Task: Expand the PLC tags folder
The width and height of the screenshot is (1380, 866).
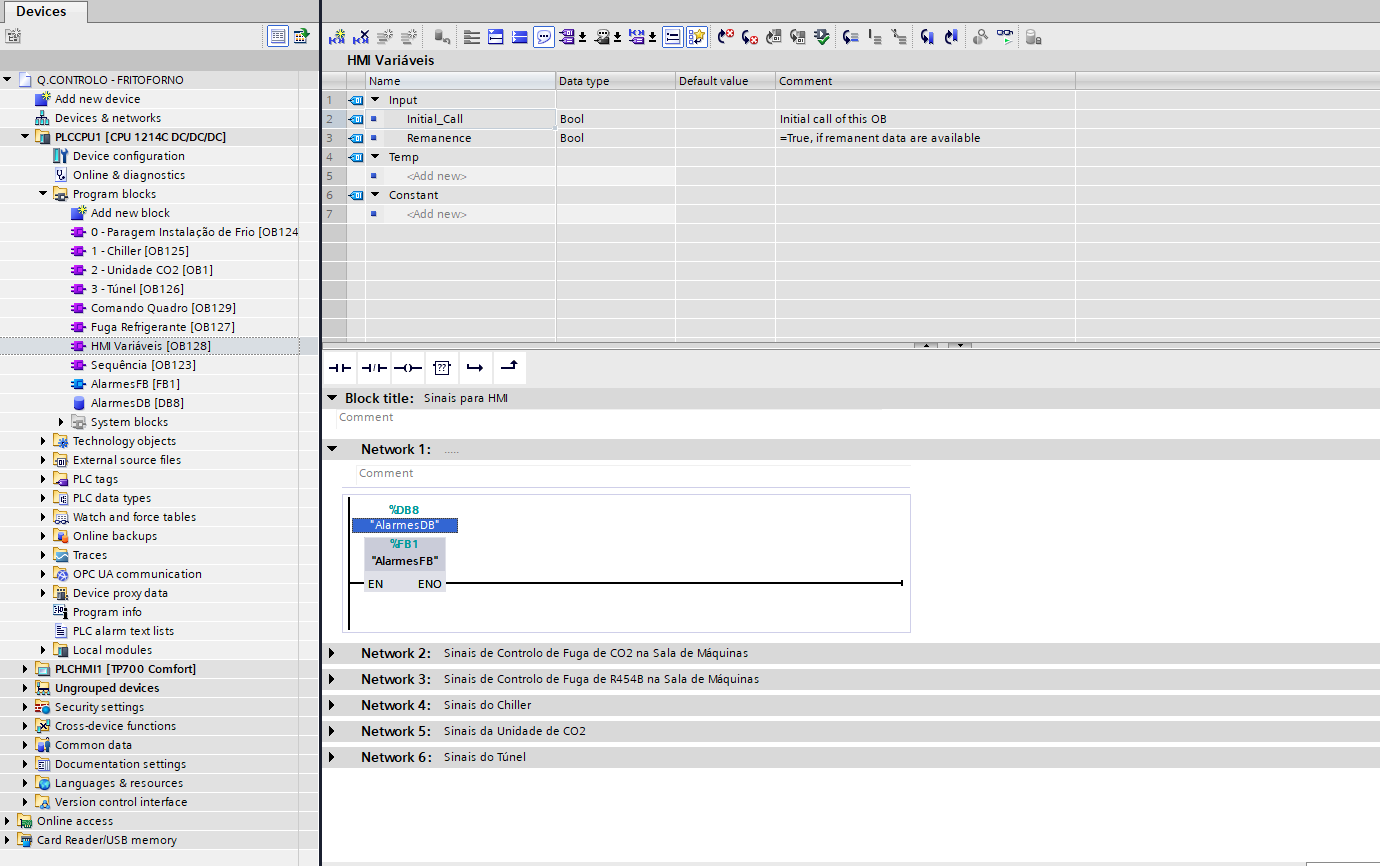Action: (x=43, y=479)
